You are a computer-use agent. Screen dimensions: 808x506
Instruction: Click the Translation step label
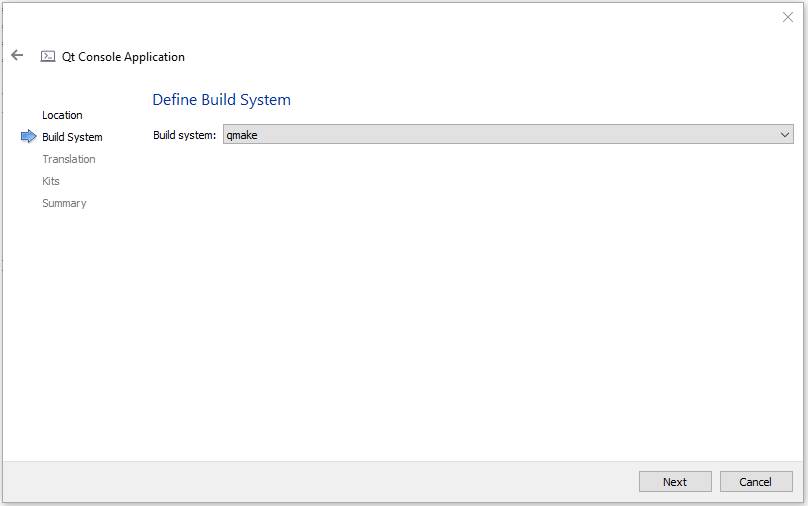69,159
